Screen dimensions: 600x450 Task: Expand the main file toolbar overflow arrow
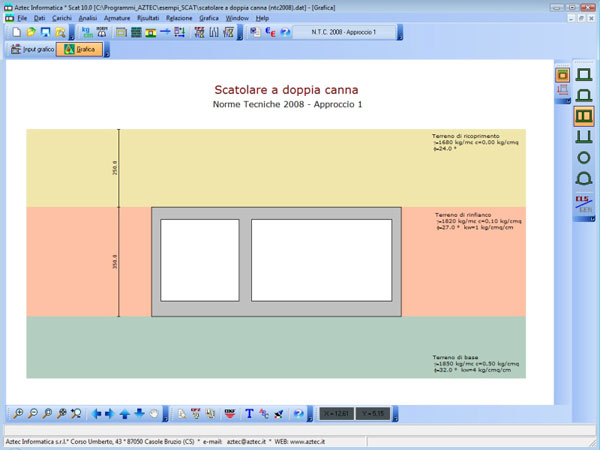pyautogui.click(x=72, y=33)
